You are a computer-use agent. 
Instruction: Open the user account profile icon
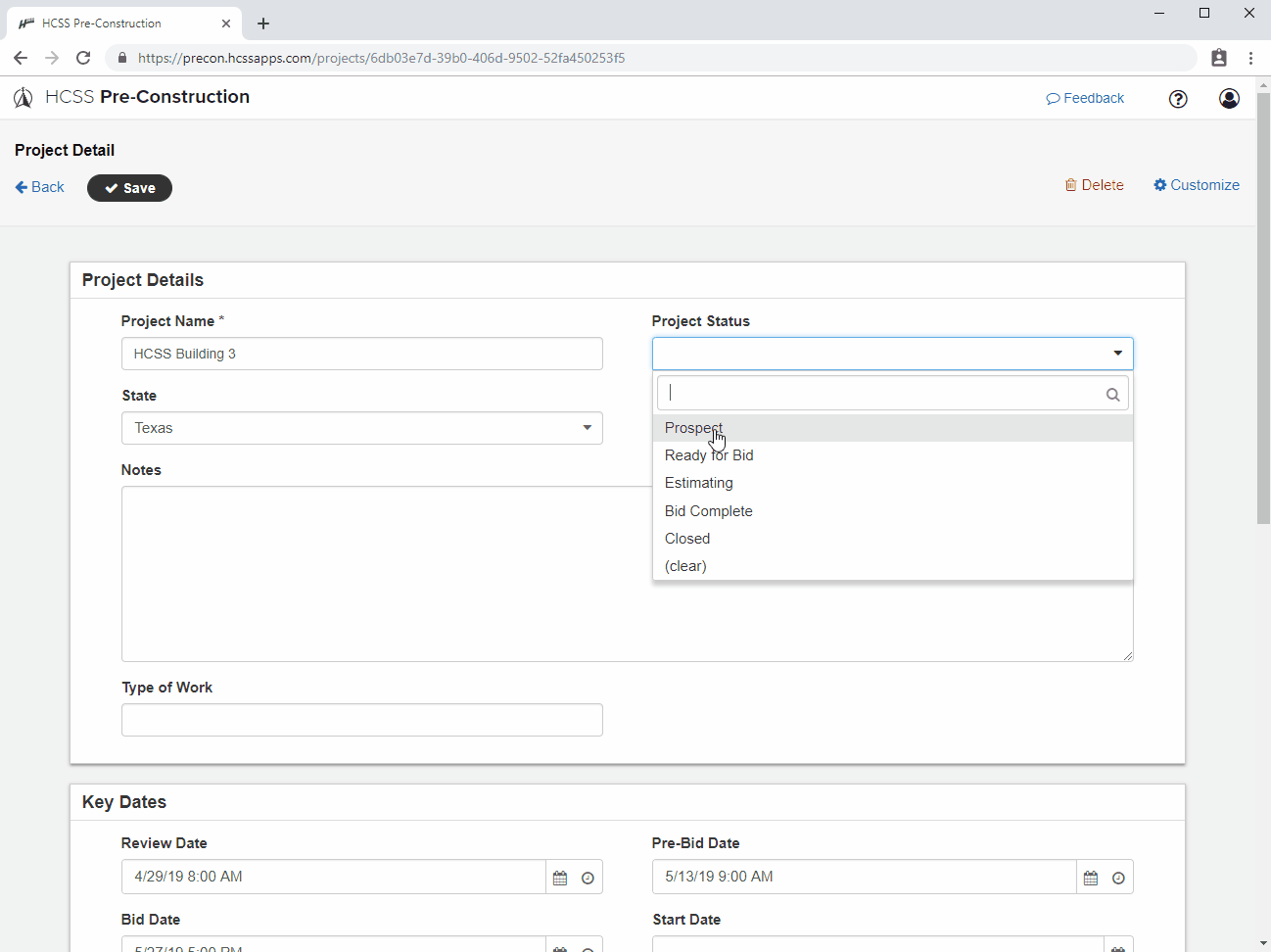tap(1229, 98)
